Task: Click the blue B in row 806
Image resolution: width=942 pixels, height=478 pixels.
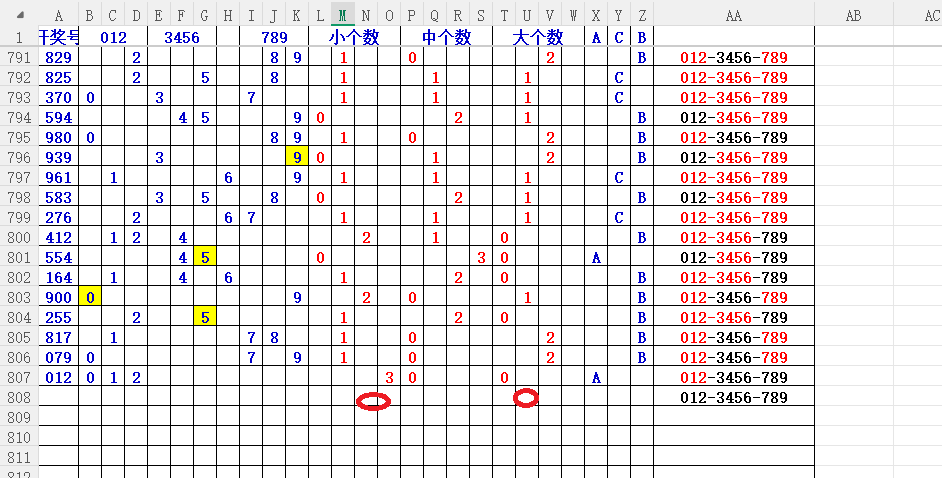Action: pos(642,358)
